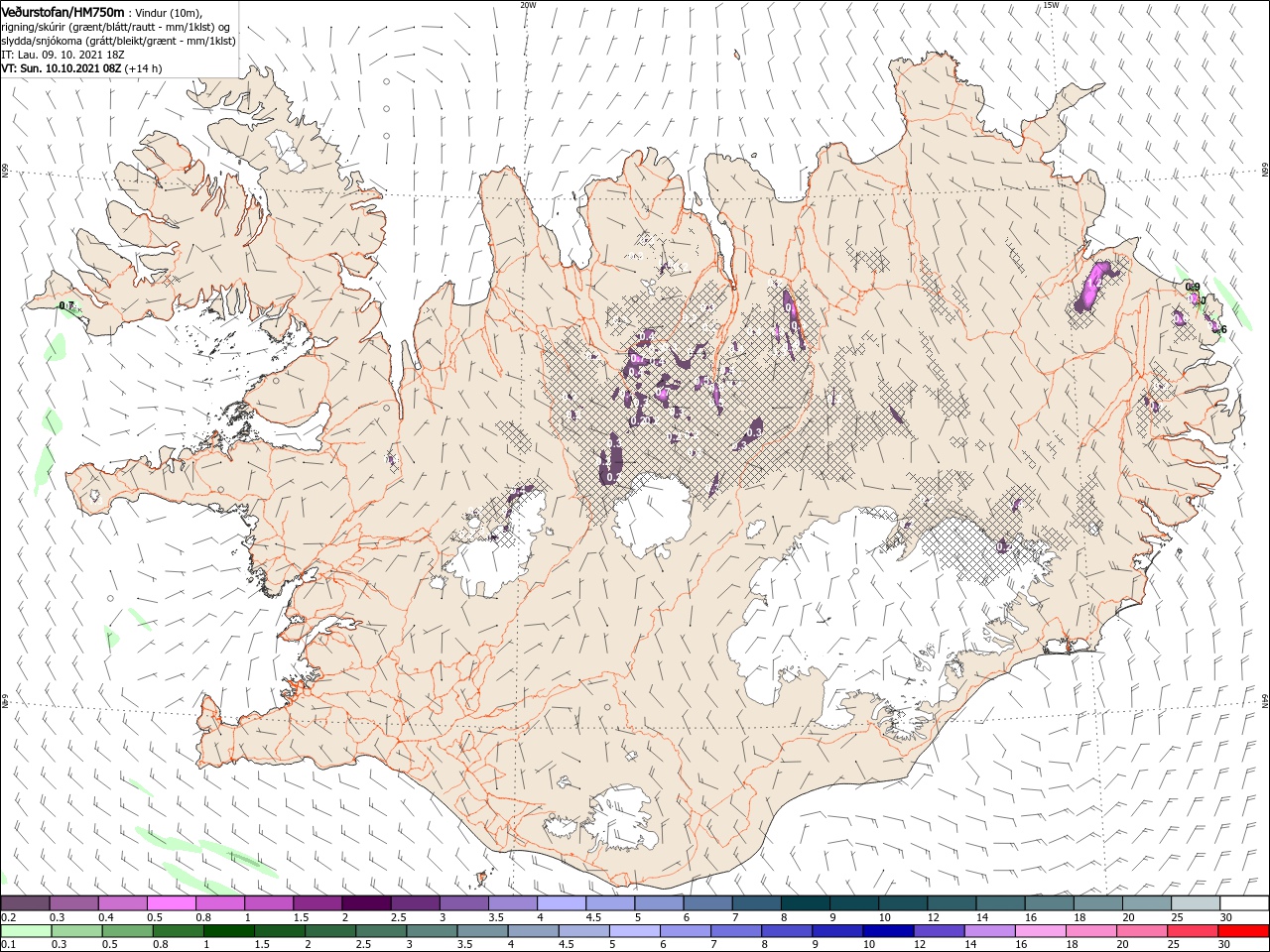Select the lower-row swatch between 1.5 and 2
This screenshot has height=952, width=1270.
pos(280,931)
